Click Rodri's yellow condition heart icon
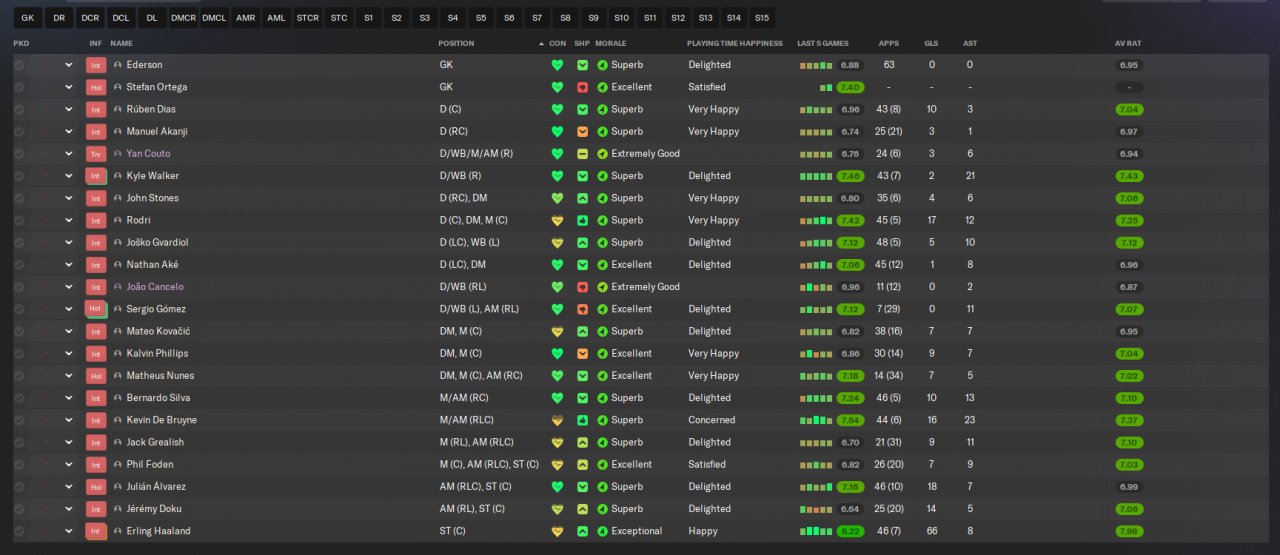This screenshot has height=555, width=1280. click(x=557, y=220)
